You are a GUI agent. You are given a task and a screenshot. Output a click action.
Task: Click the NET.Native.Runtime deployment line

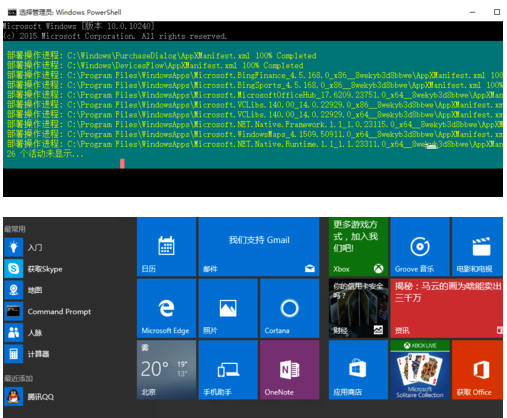click(255, 144)
